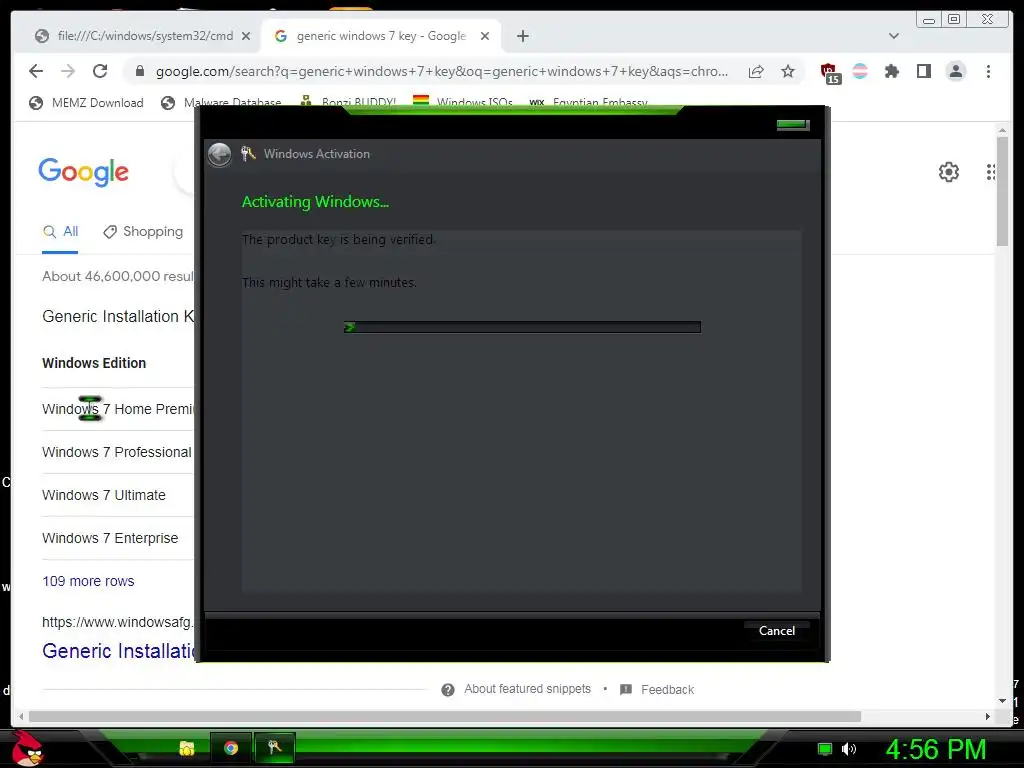Click the scrollbar up arrow

click(1002, 131)
